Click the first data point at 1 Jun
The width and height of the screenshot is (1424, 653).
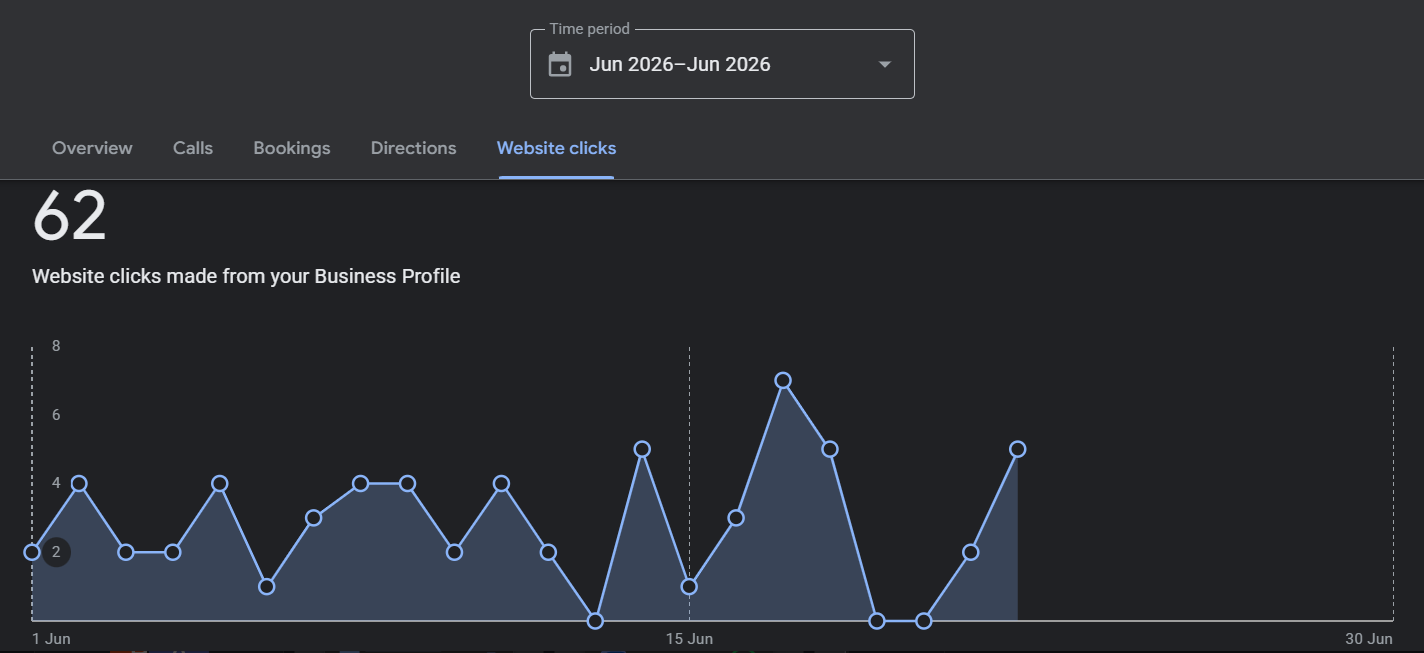pyautogui.click(x=32, y=552)
